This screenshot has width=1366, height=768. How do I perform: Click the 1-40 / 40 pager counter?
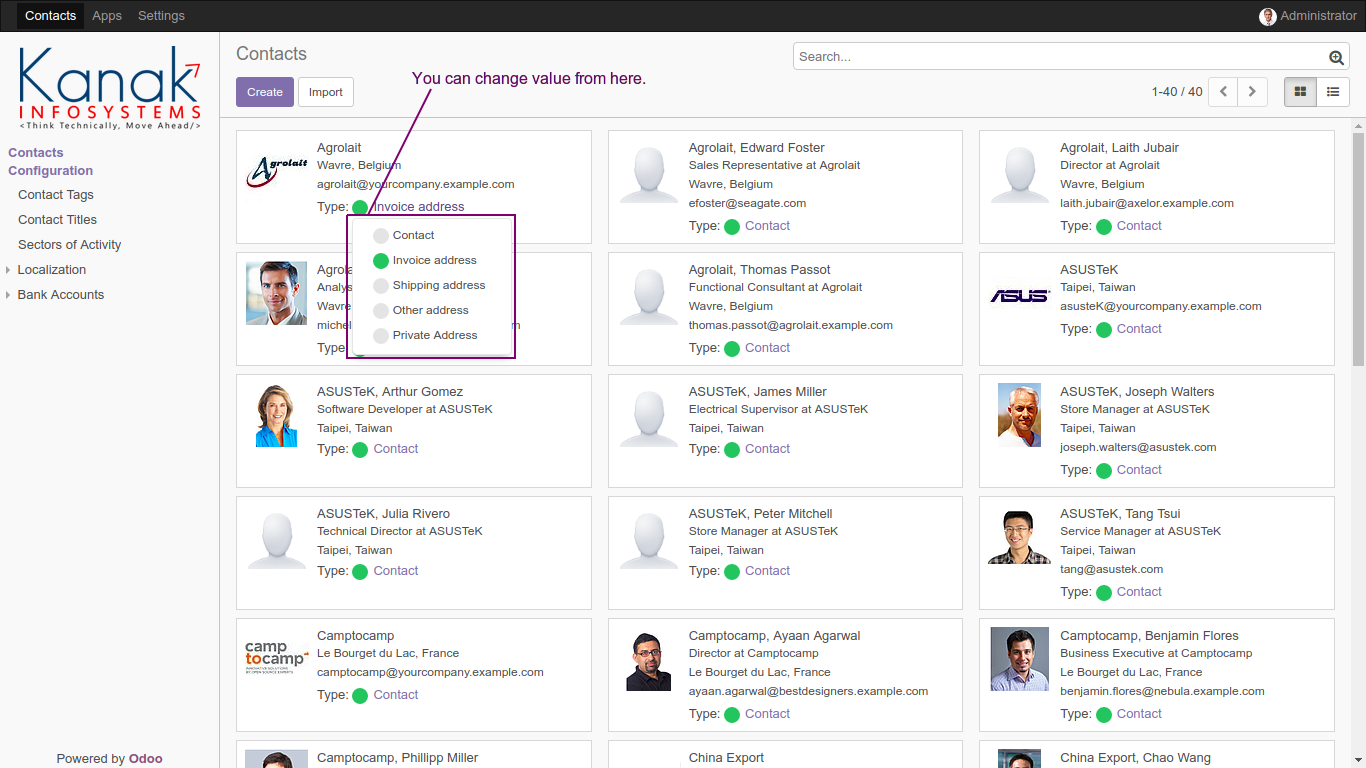point(1177,92)
